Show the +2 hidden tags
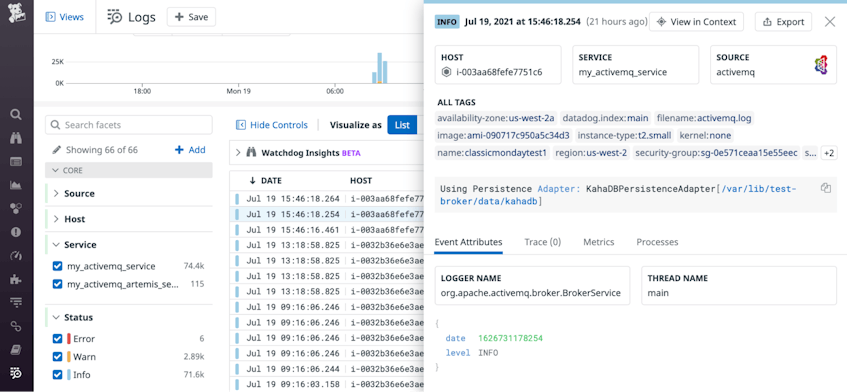847x392 pixels. pos(828,153)
